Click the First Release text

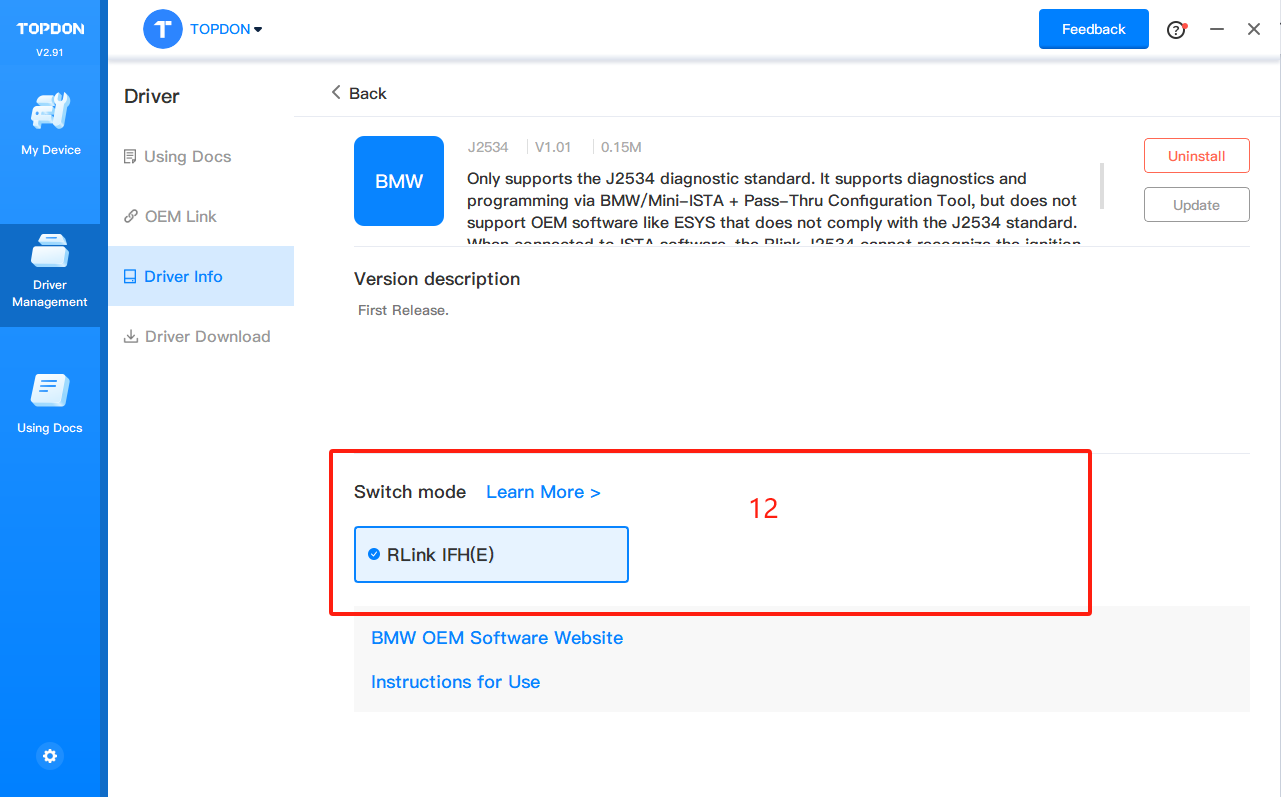click(x=403, y=311)
